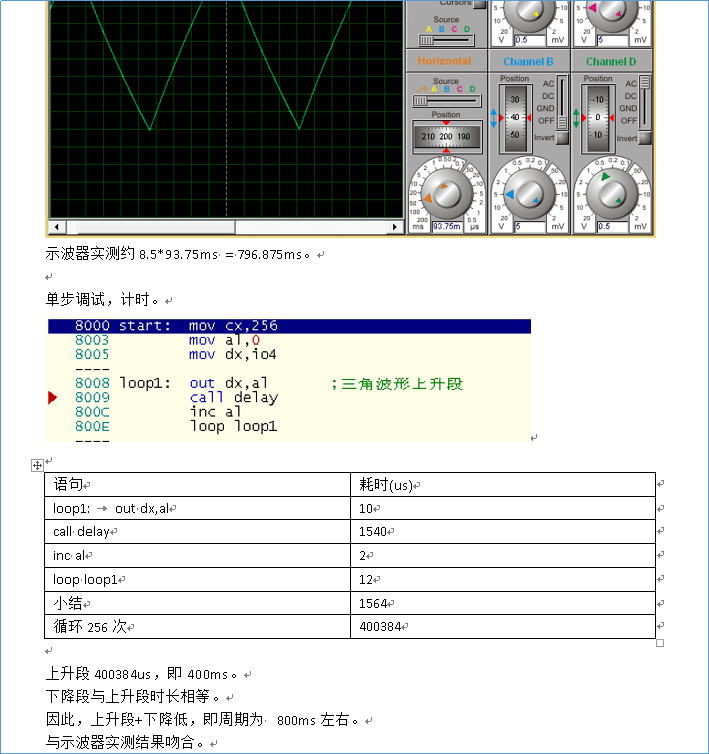Set Channel B coupling to OFF
Image resolution: width=709 pixels, height=754 pixels.
coord(546,120)
